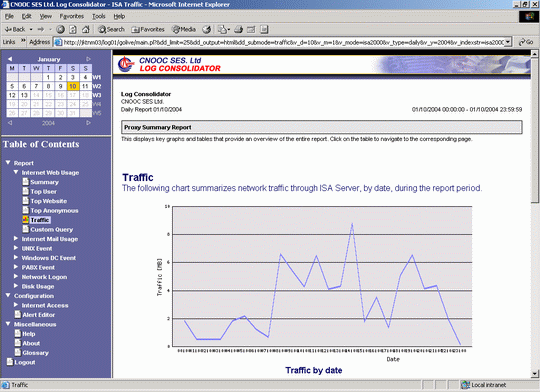Click the History icon in toolbar

coord(207,29)
